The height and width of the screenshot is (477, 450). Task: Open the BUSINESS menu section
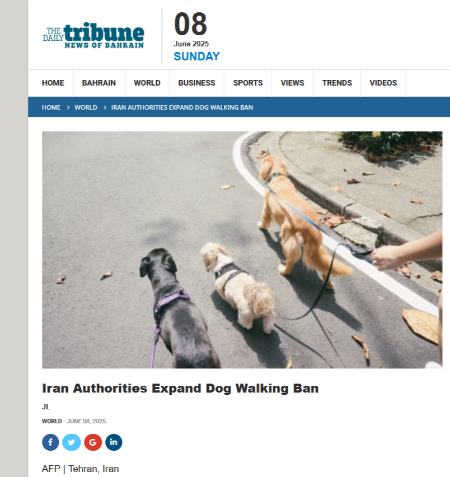coord(197,83)
